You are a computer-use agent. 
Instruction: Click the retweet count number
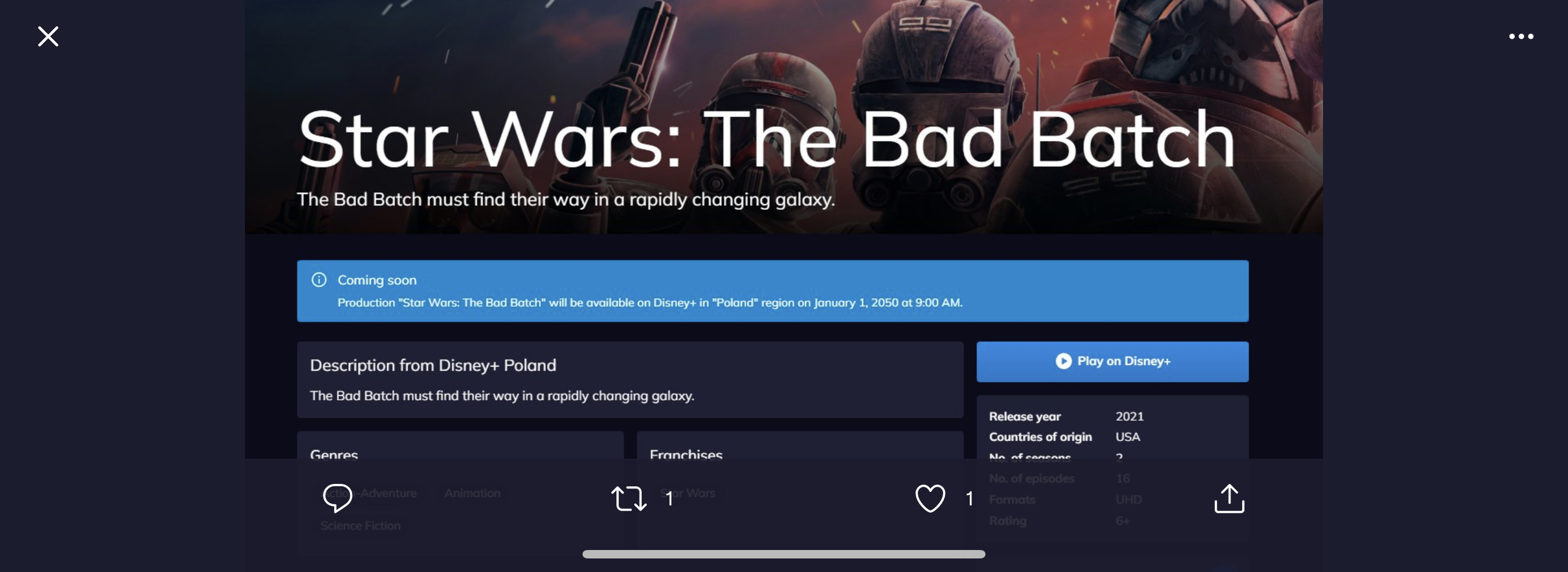[x=669, y=499]
